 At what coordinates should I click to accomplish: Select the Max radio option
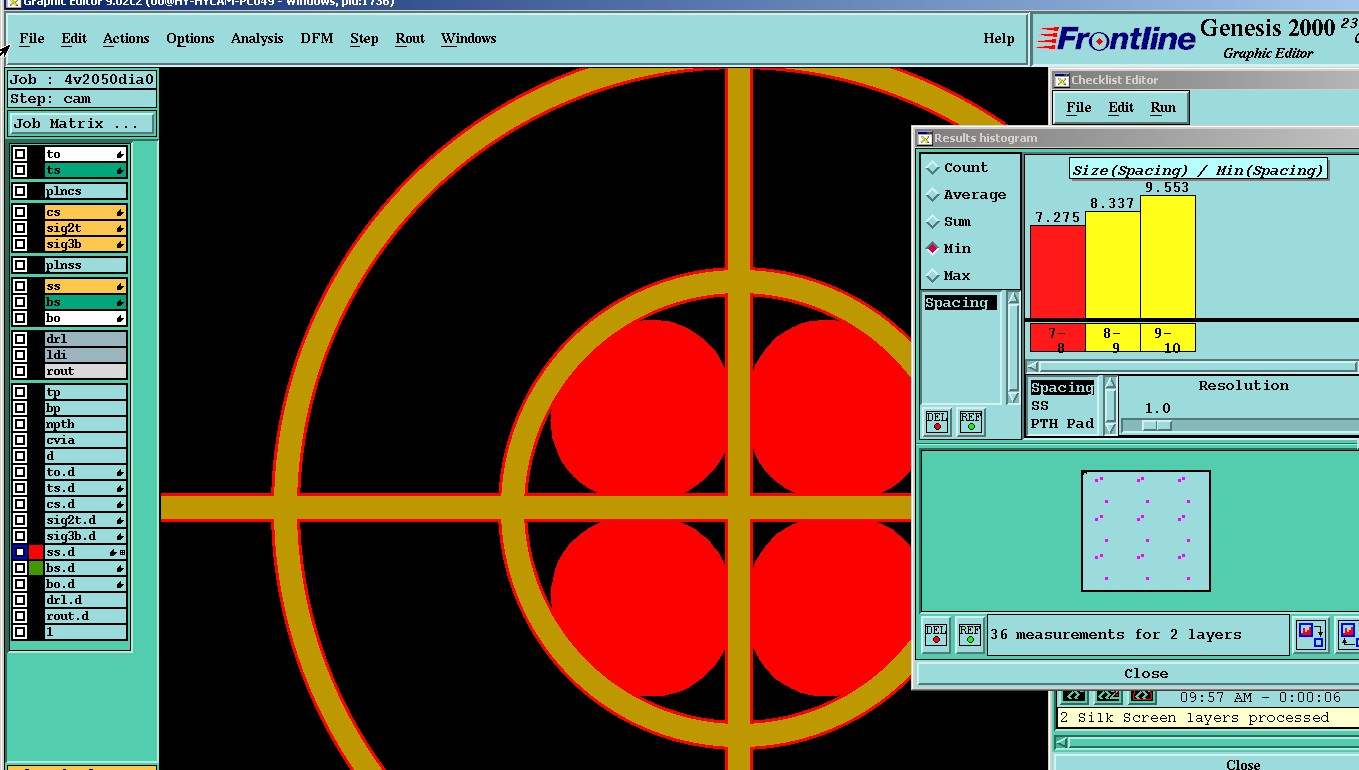[x=933, y=275]
